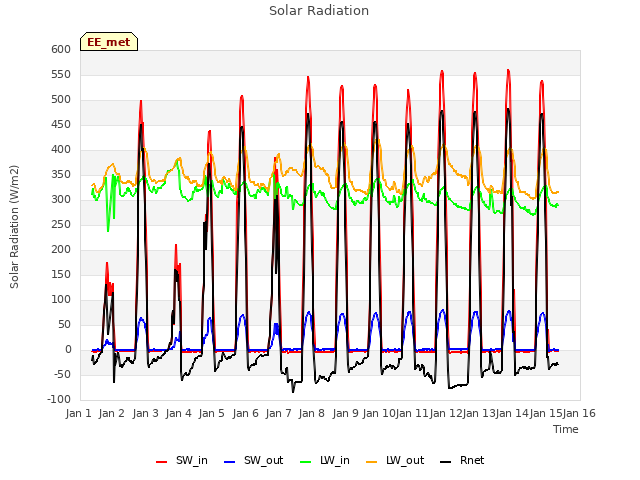Click the Rnet legend label

pos(472,460)
